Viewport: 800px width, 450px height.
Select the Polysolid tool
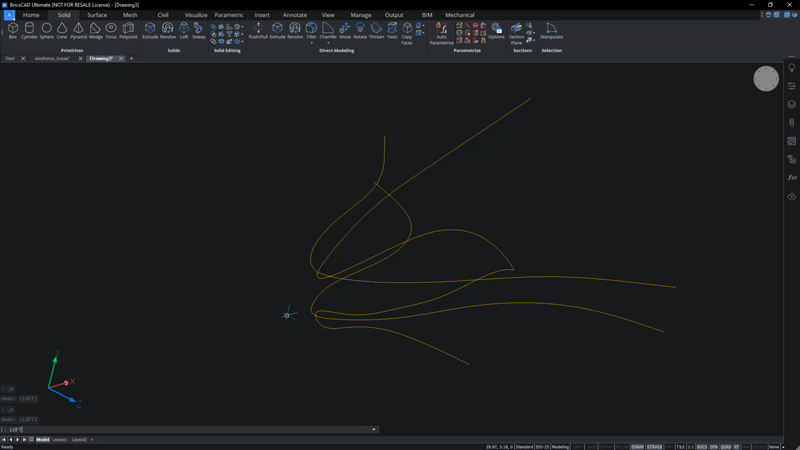[x=128, y=31]
